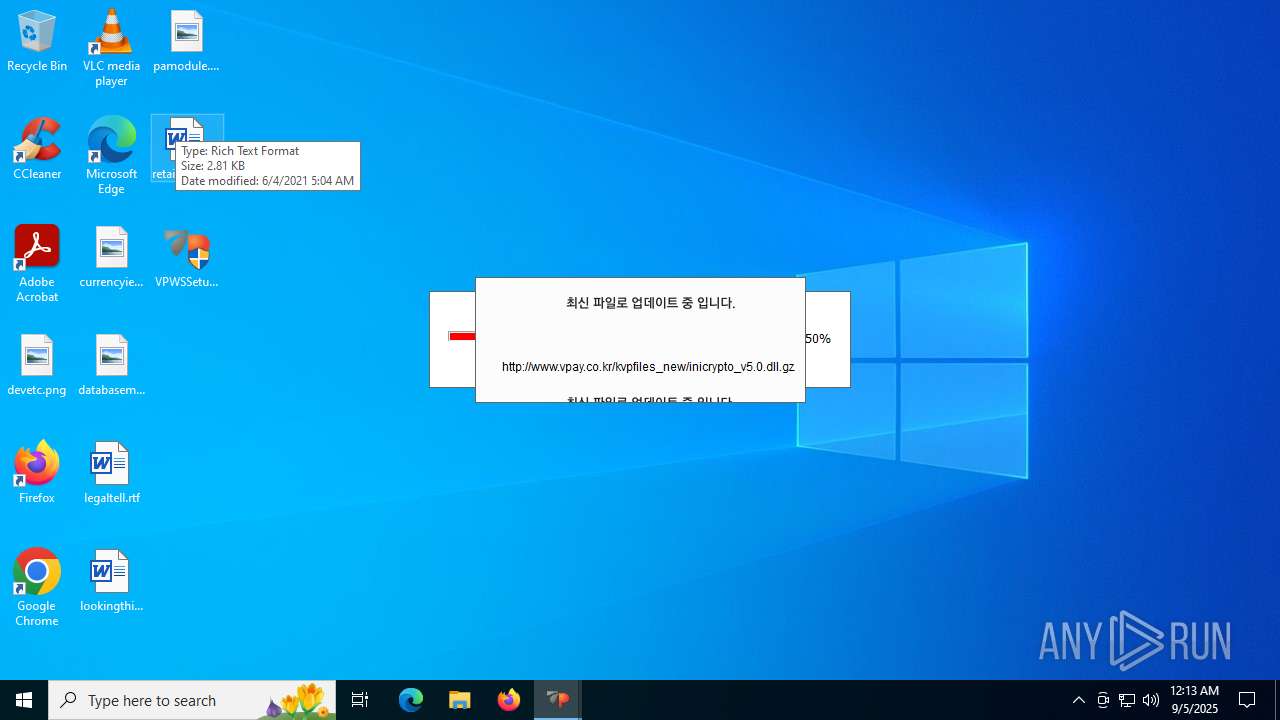Open Edge from the taskbar
This screenshot has width=1280, height=720.
[x=411, y=700]
